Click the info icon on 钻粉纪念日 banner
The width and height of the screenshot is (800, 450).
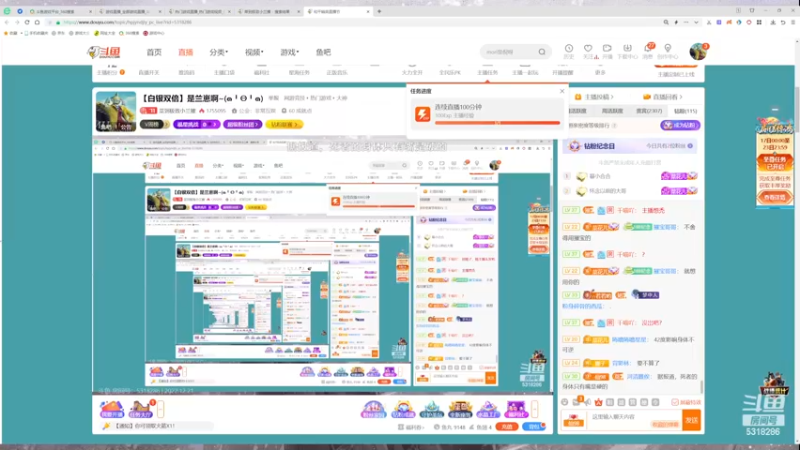coord(690,146)
